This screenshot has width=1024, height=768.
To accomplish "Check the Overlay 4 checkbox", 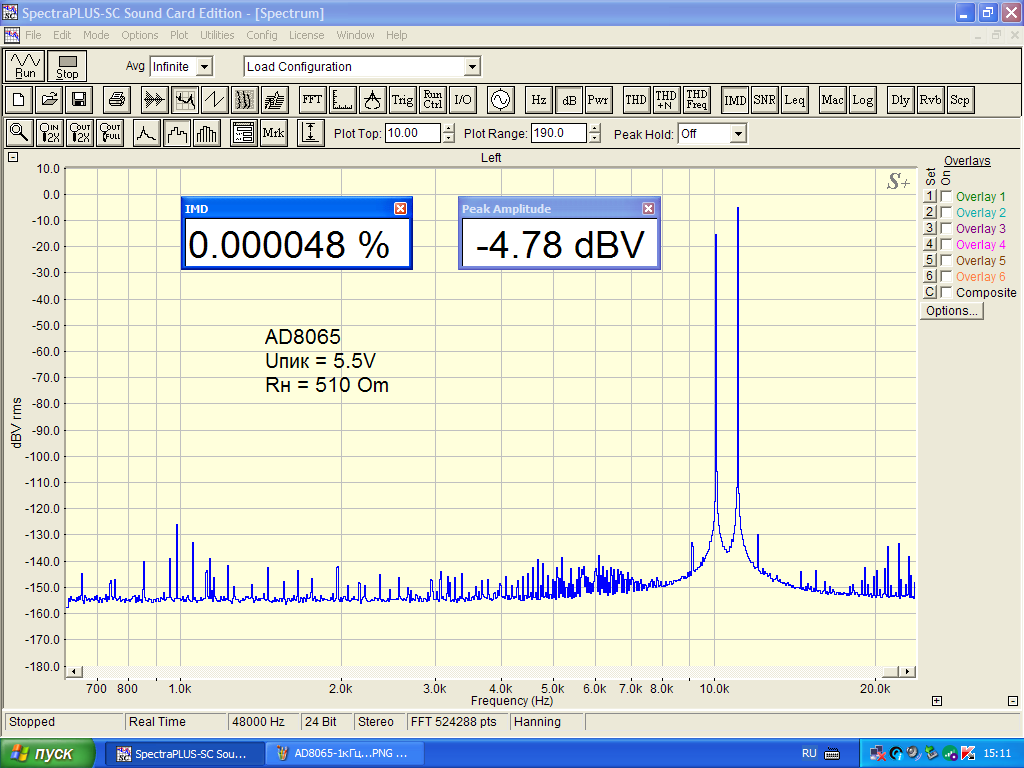I will click(946, 245).
